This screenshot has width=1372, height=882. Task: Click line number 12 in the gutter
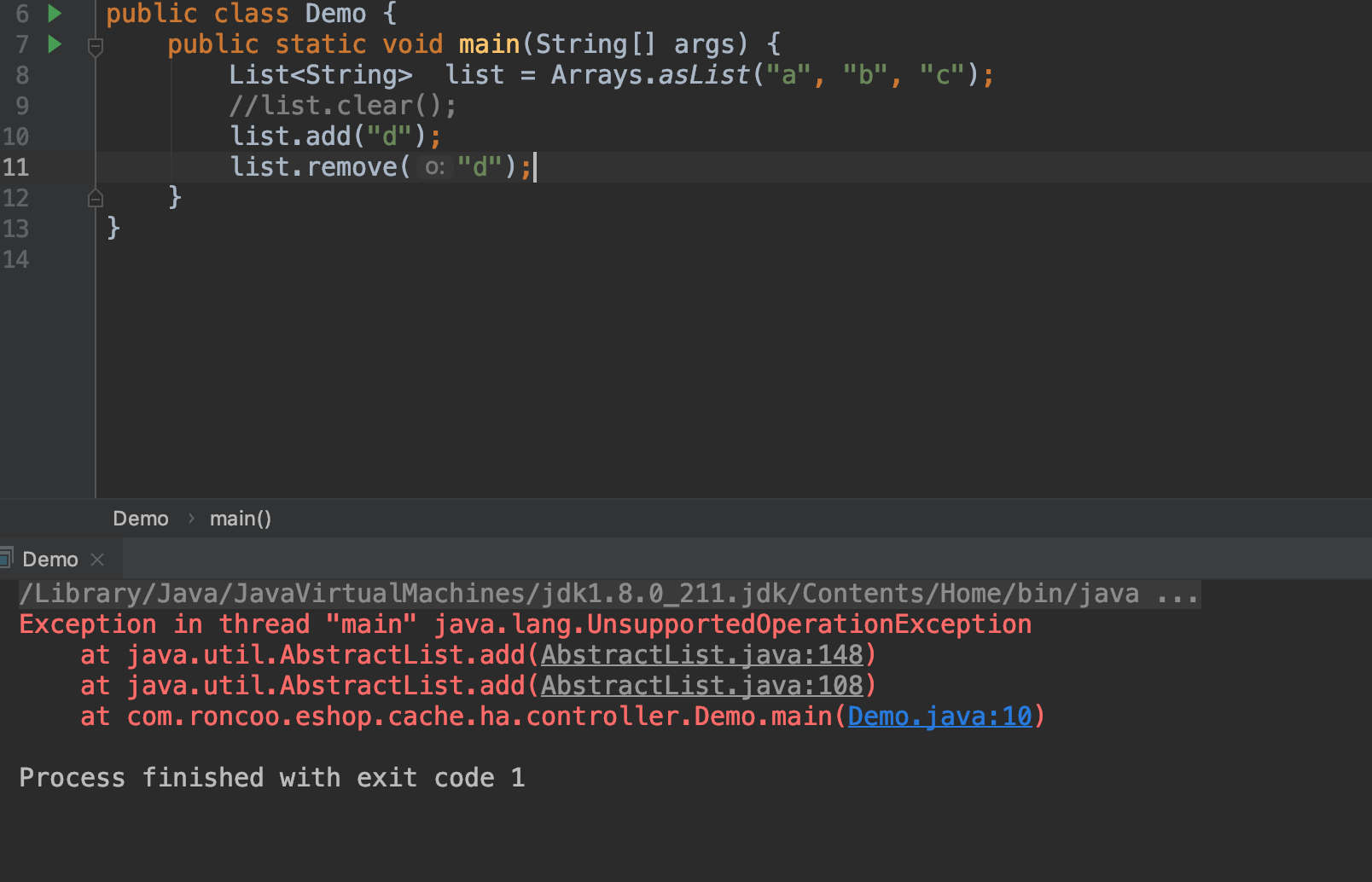click(x=15, y=198)
